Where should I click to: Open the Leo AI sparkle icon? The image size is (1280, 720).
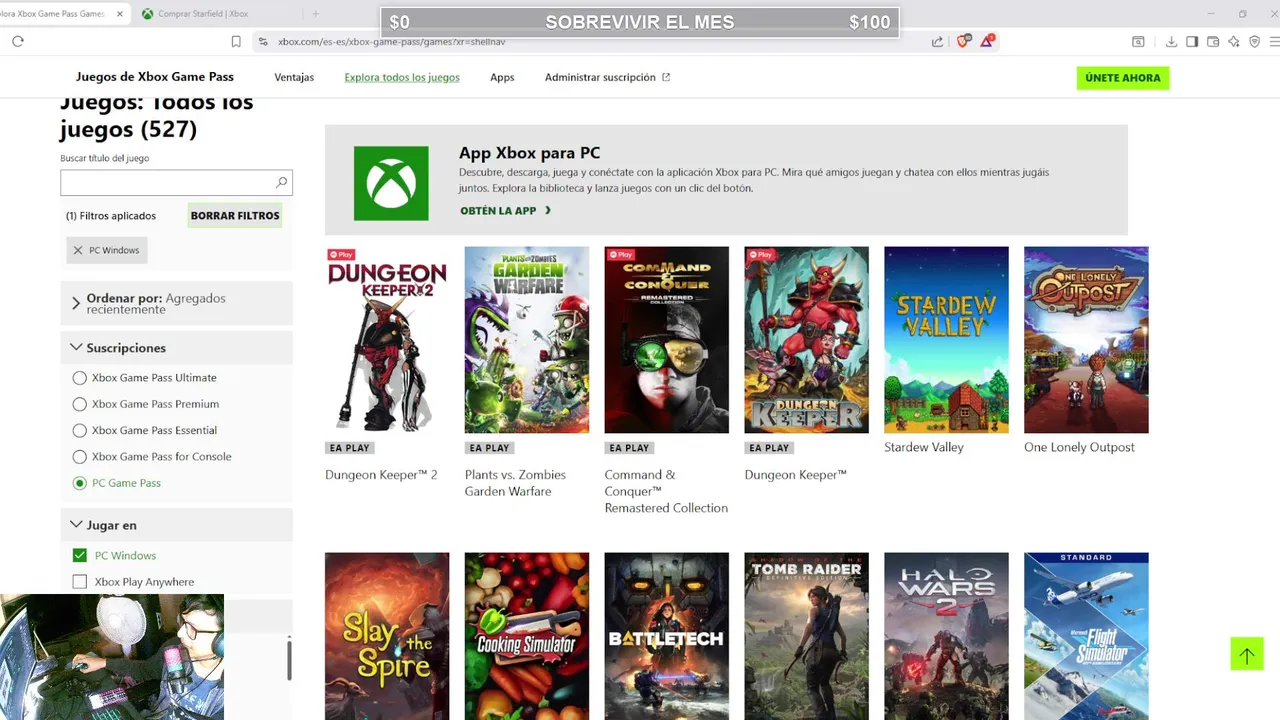click(1234, 41)
